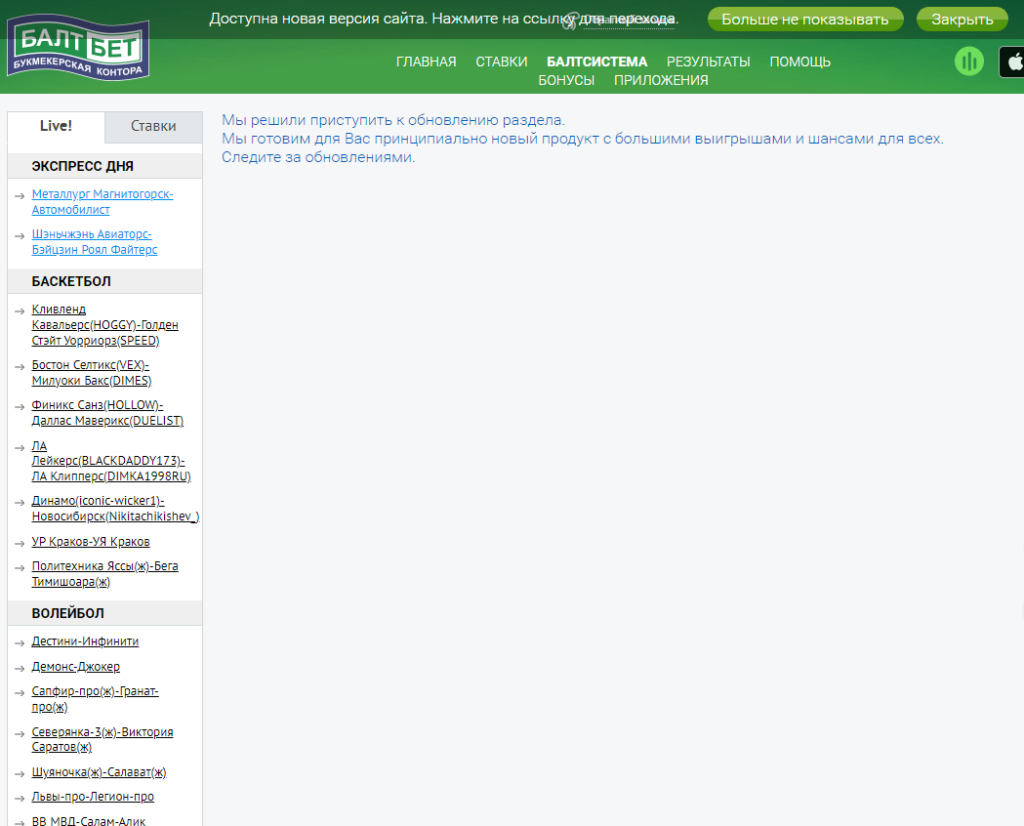Screen dimensions: 1024x826
Task: Follow the 'для перехода' link in banner
Action: (628, 19)
